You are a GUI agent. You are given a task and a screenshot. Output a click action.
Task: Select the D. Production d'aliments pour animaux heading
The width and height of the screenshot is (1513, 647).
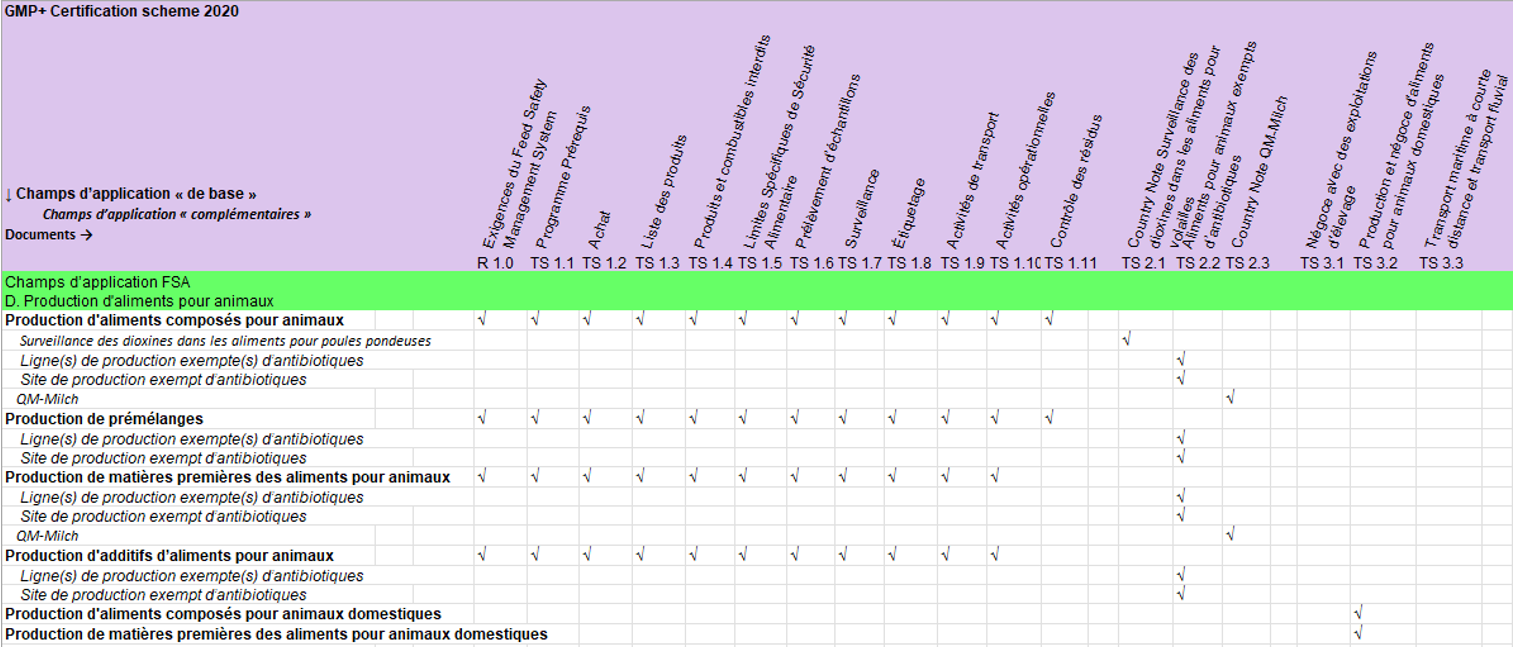pos(139,301)
